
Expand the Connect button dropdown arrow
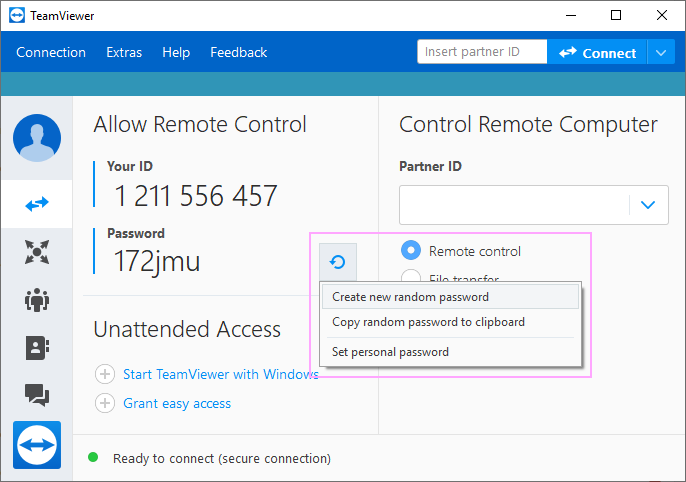(x=661, y=53)
